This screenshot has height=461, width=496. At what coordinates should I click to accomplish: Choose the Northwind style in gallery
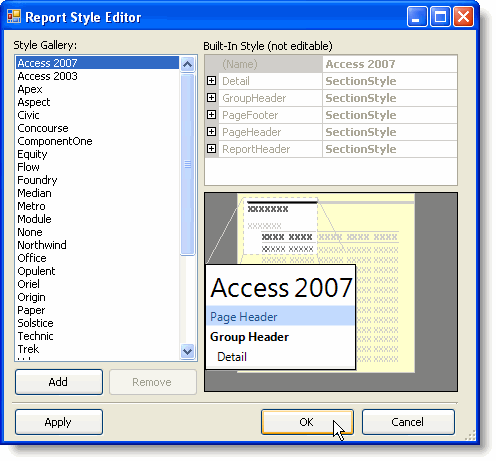(42, 245)
